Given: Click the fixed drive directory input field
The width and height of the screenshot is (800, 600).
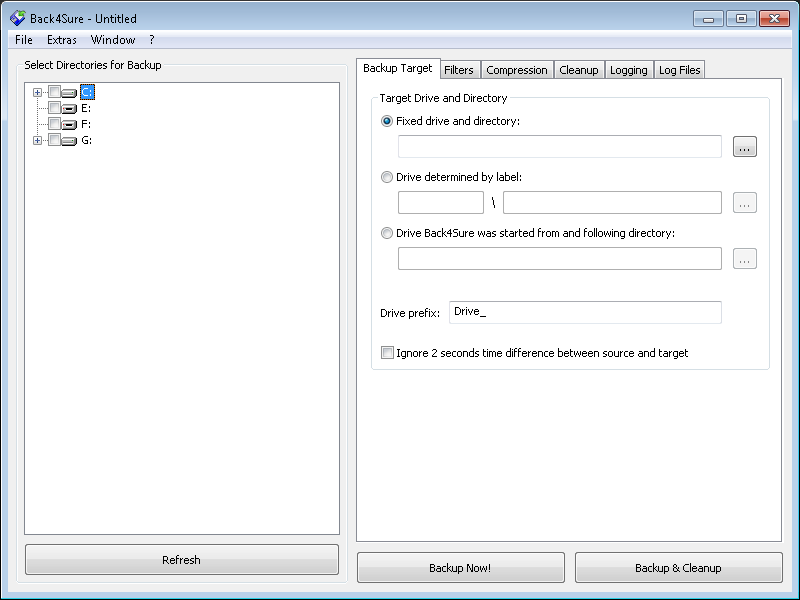Looking at the screenshot, I should pos(560,147).
